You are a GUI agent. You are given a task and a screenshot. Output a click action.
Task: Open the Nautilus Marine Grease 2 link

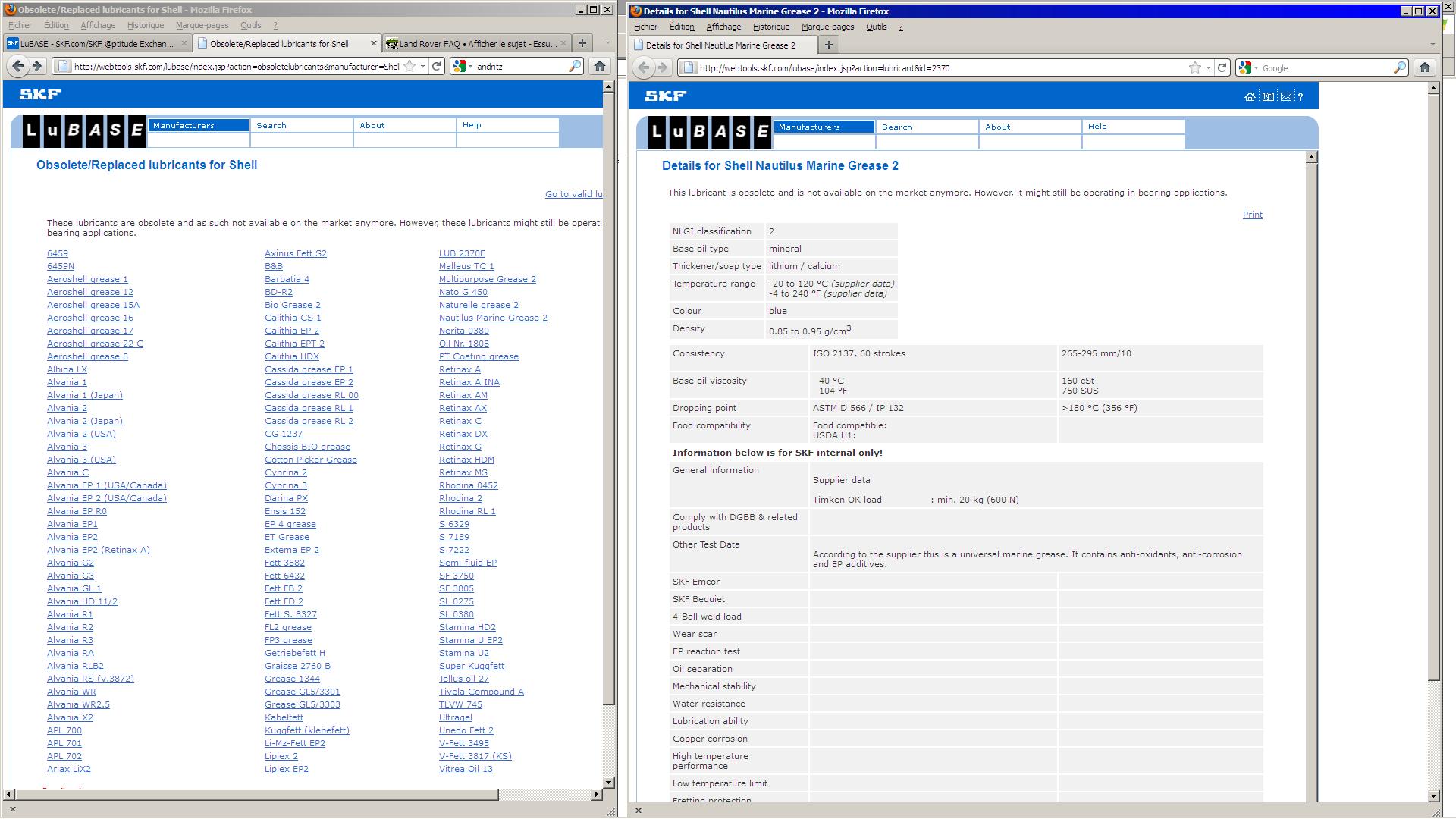[493, 318]
